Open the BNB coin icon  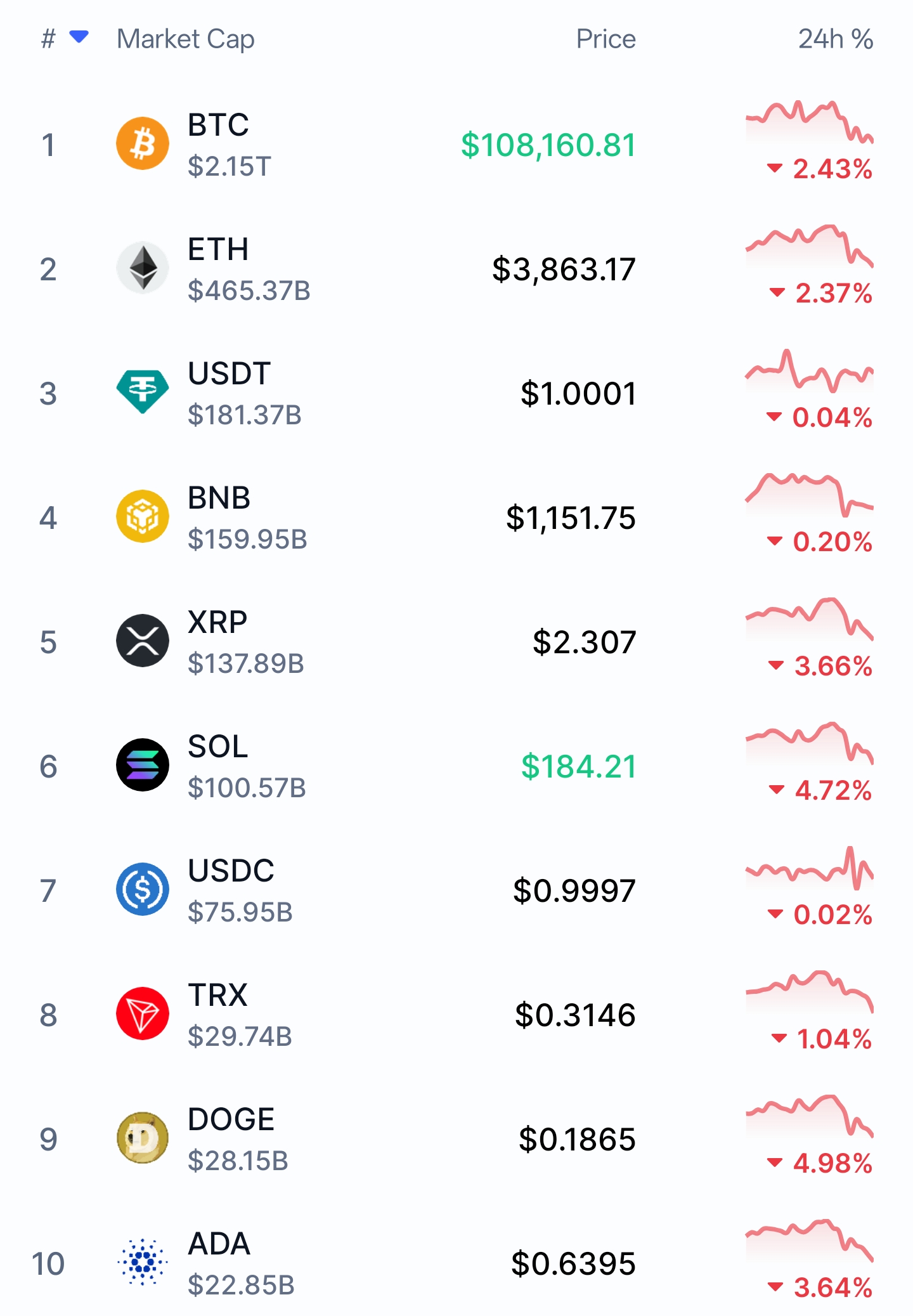143,516
